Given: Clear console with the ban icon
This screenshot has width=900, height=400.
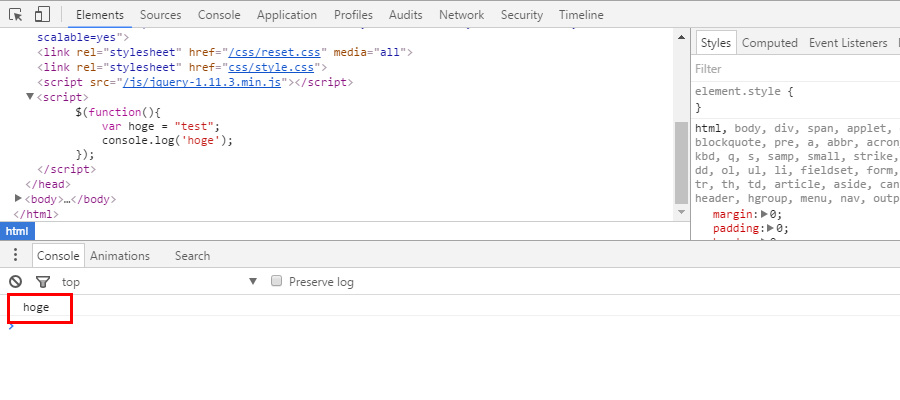Looking at the screenshot, I should (x=16, y=282).
